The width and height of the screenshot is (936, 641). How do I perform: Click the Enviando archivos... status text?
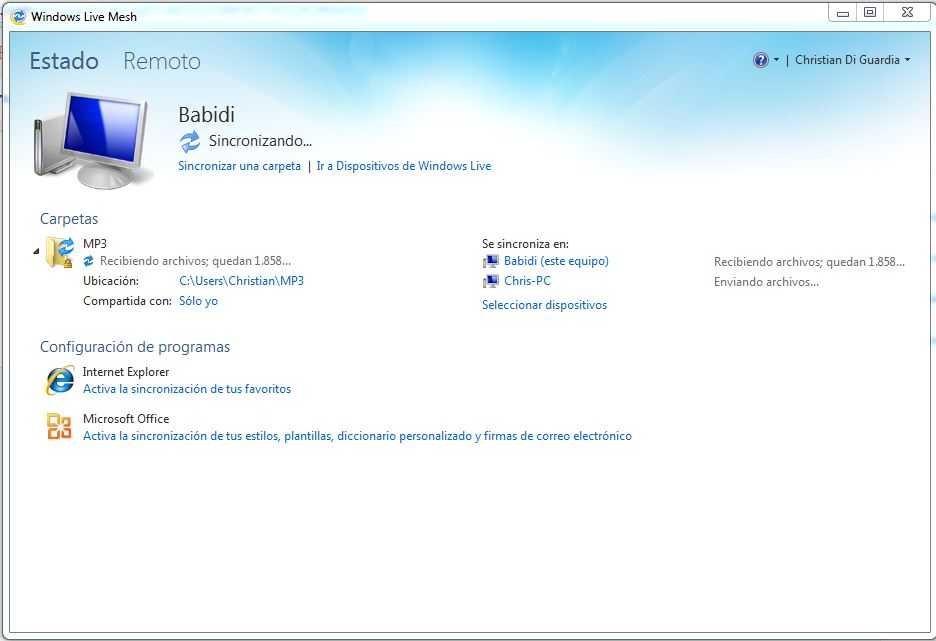766,282
